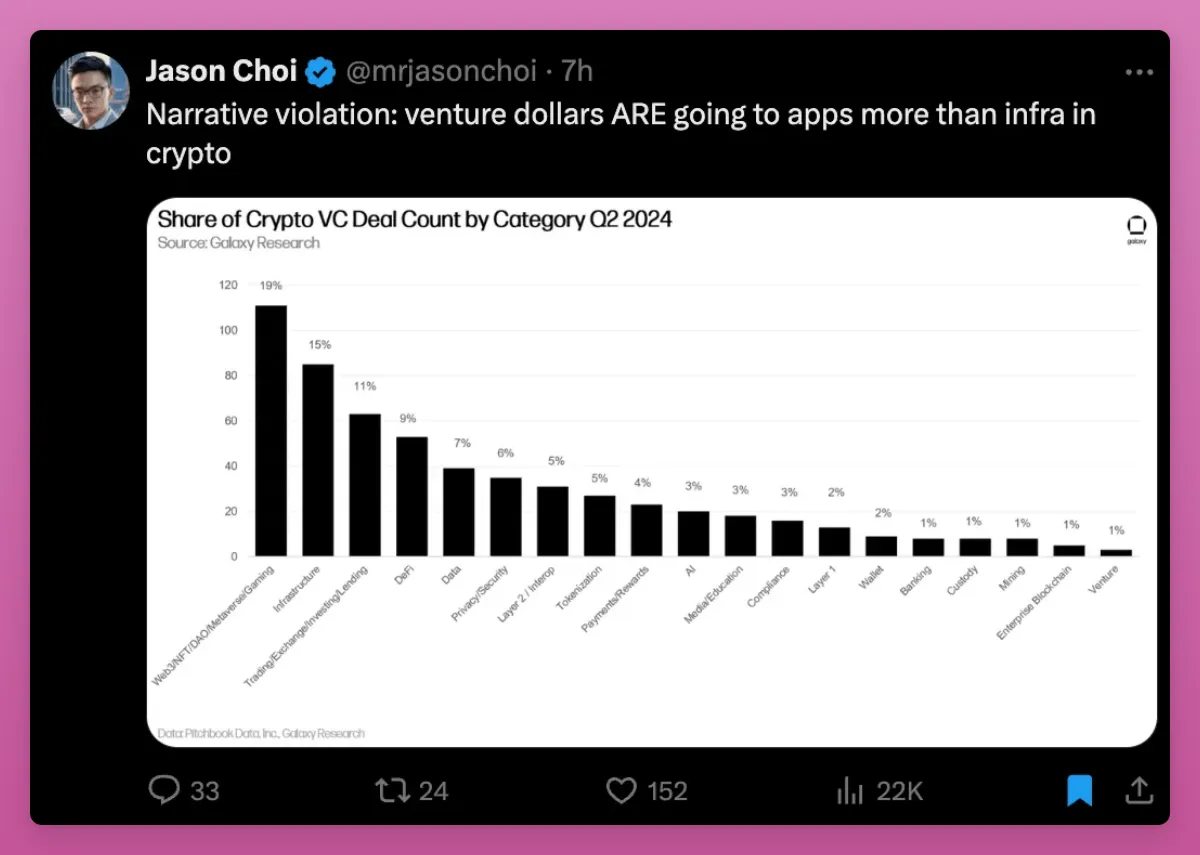The height and width of the screenshot is (855, 1200).
Task: Click the blue verified checkmark badge
Action: point(320,72)
